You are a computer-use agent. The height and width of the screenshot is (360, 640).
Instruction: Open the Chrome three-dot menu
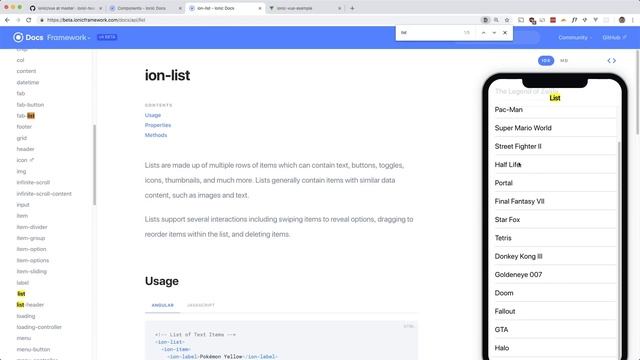point(633,20)
